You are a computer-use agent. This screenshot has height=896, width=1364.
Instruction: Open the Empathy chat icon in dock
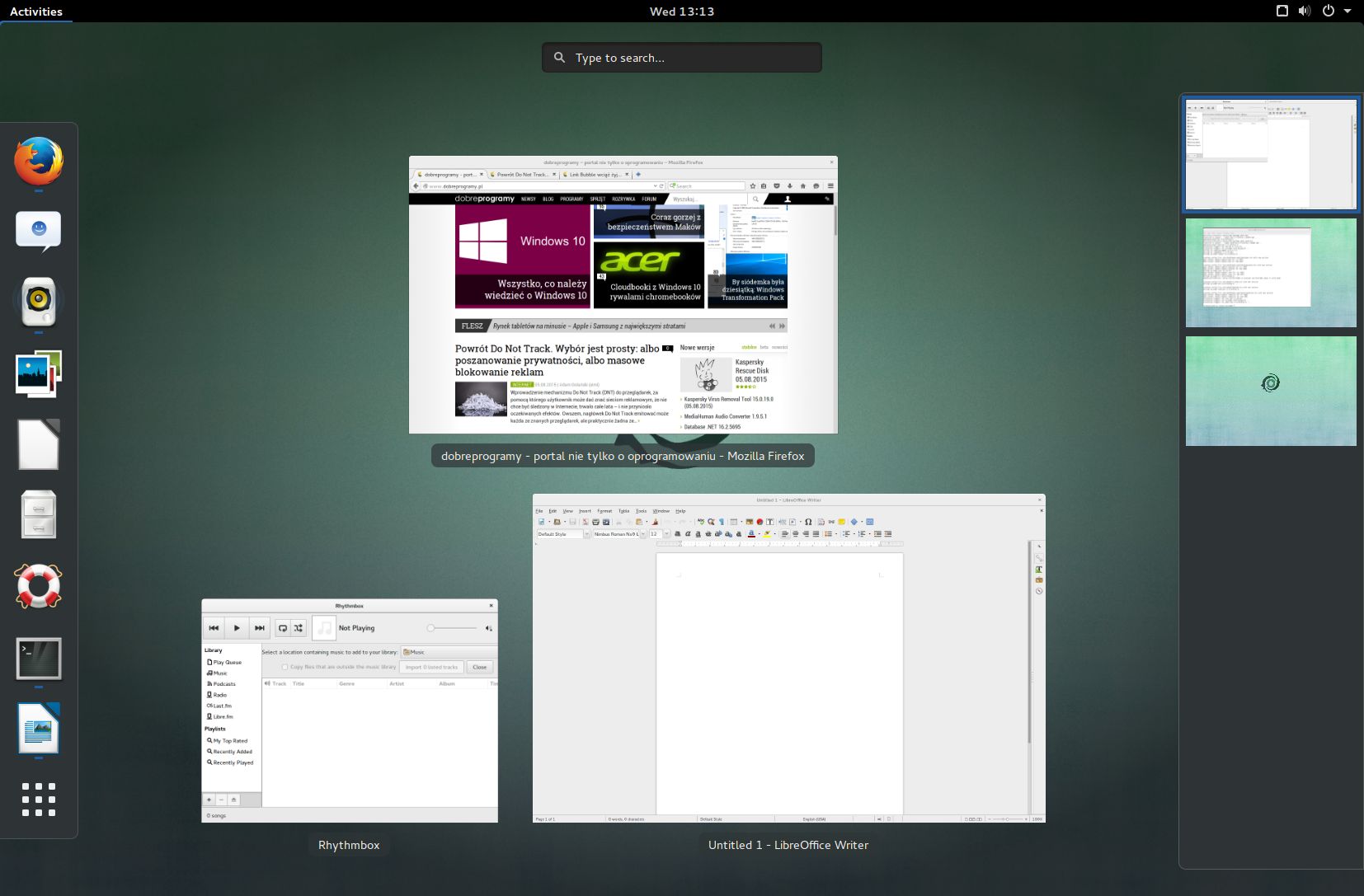click(x=39, y=231)
